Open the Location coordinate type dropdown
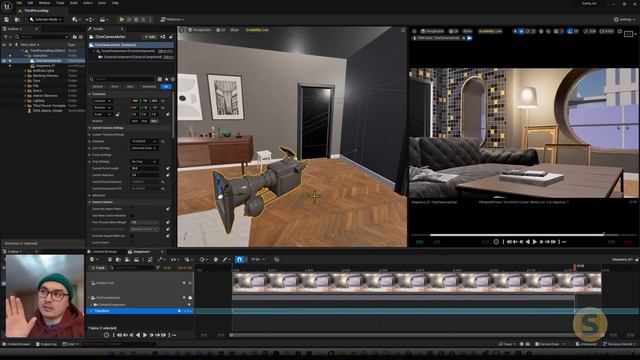The height and width of the screenshot is (360, 640). pyautogui.click(x=102, y=101)
